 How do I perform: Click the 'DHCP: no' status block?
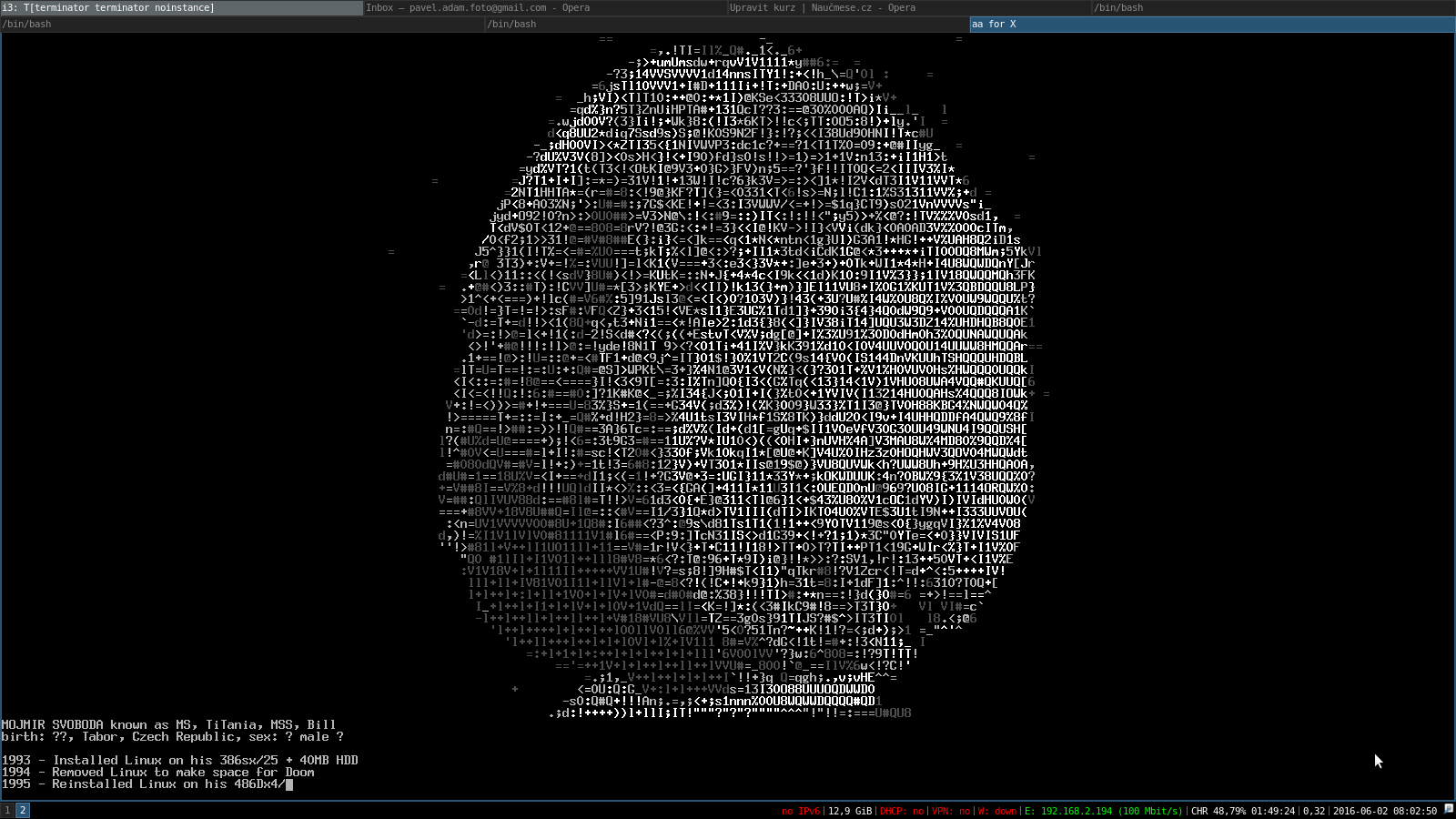click(902, 811)
